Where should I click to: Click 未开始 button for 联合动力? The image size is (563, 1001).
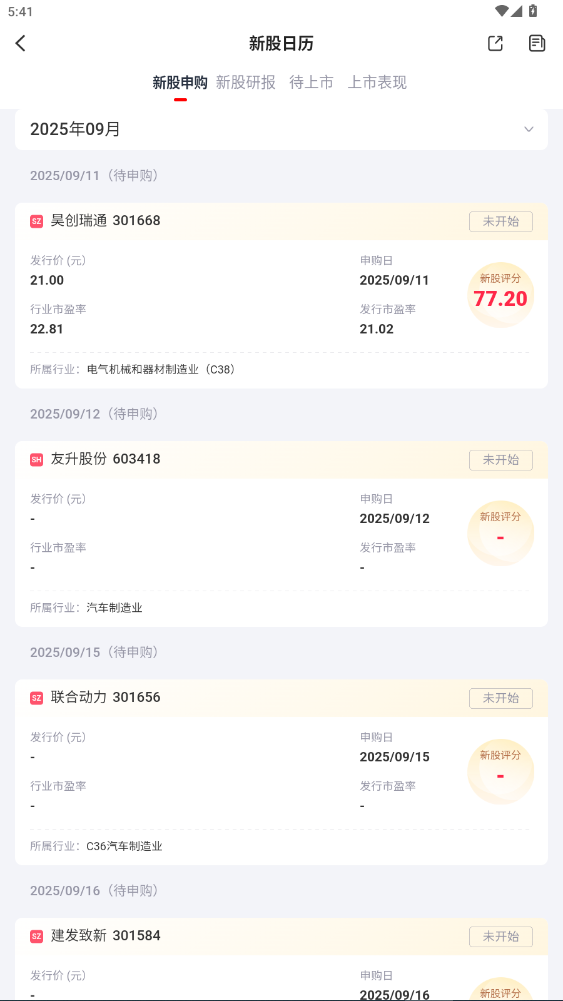(501, 698)
